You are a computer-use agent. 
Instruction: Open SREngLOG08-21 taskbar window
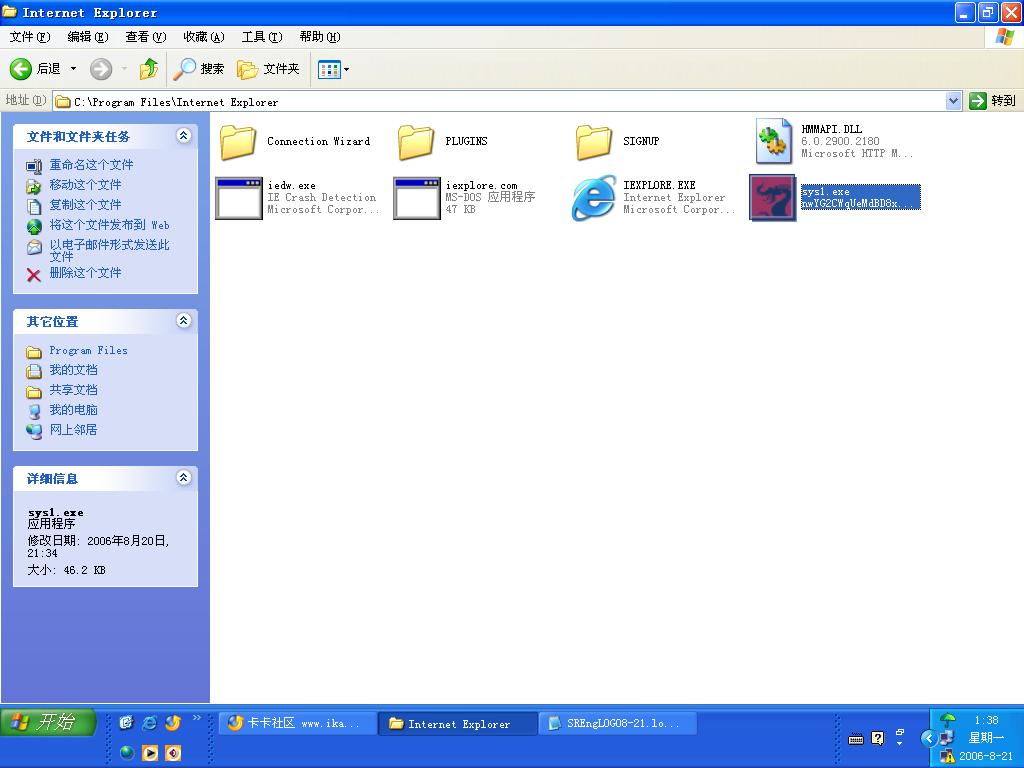pyautogui.click(x=618, y=724)
